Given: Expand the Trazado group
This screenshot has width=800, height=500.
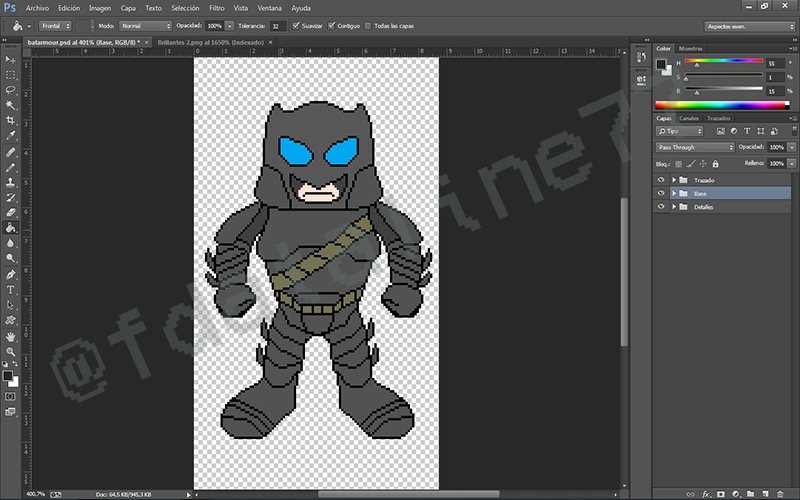Looking at the screenshot, I should click(674, 180).
